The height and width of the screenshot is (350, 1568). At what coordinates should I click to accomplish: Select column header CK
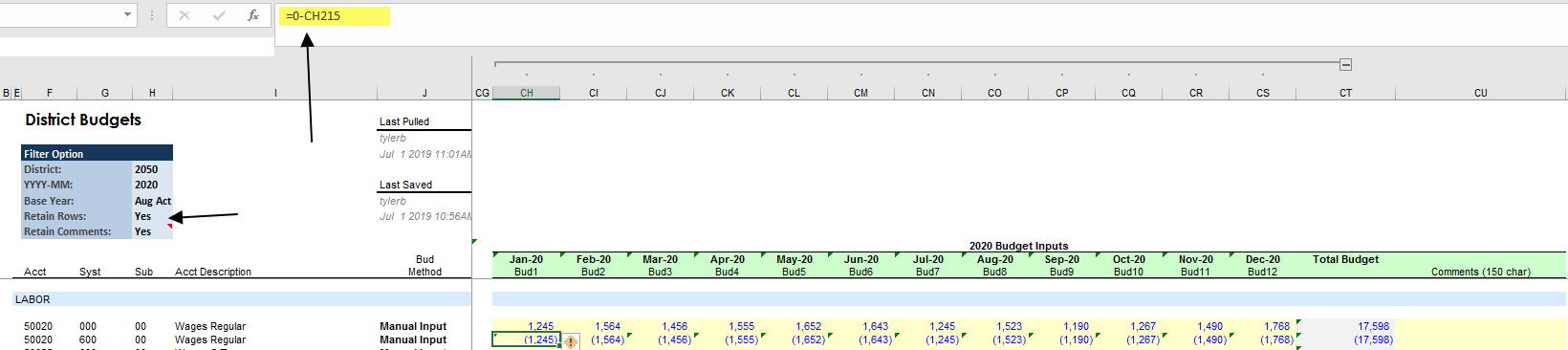(x=728, y=93)
